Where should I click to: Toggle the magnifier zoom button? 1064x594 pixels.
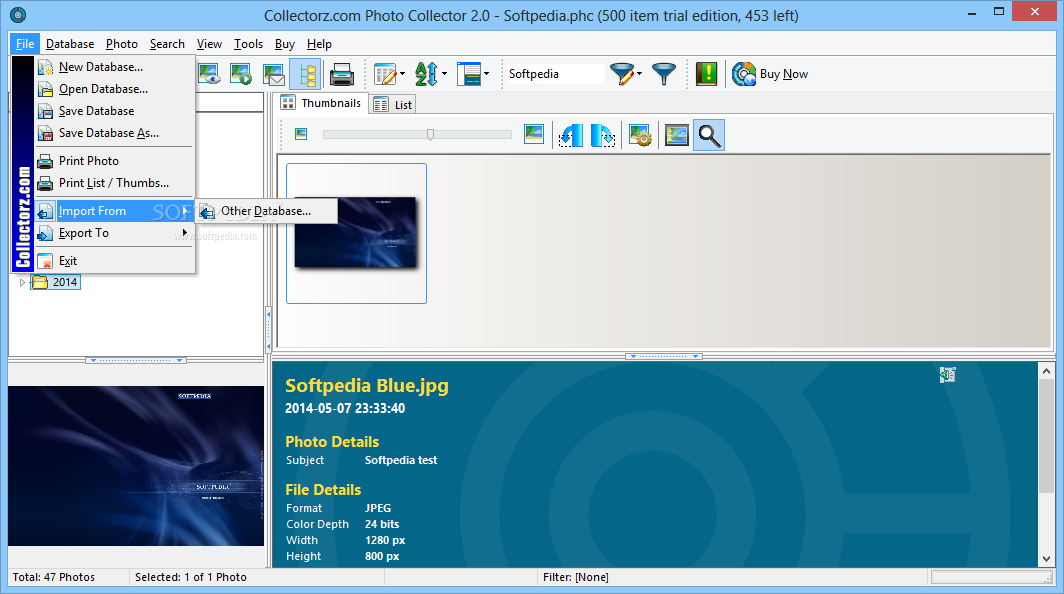(709, 135)
